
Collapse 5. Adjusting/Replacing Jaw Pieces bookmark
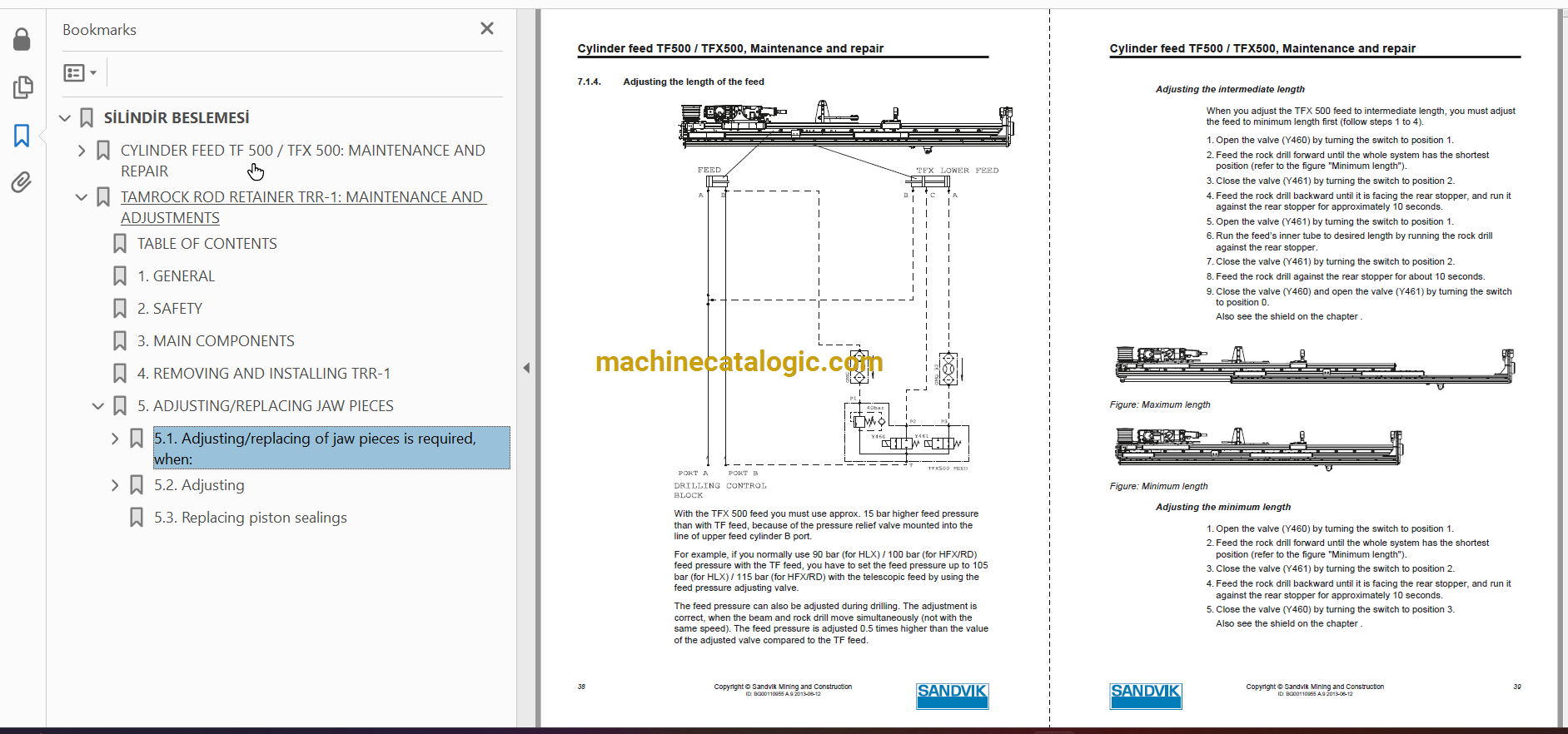[x=98, y=406]
